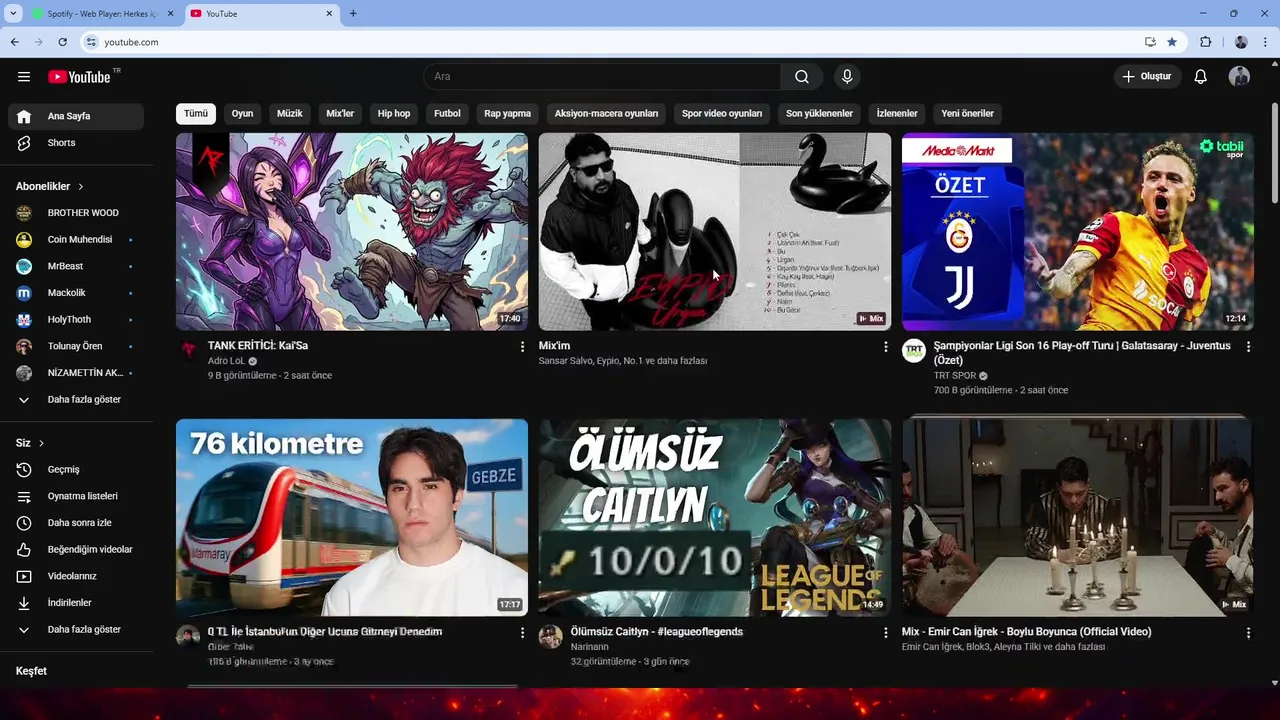
Task: Open a new browser tab
Action: pos(353,14)
